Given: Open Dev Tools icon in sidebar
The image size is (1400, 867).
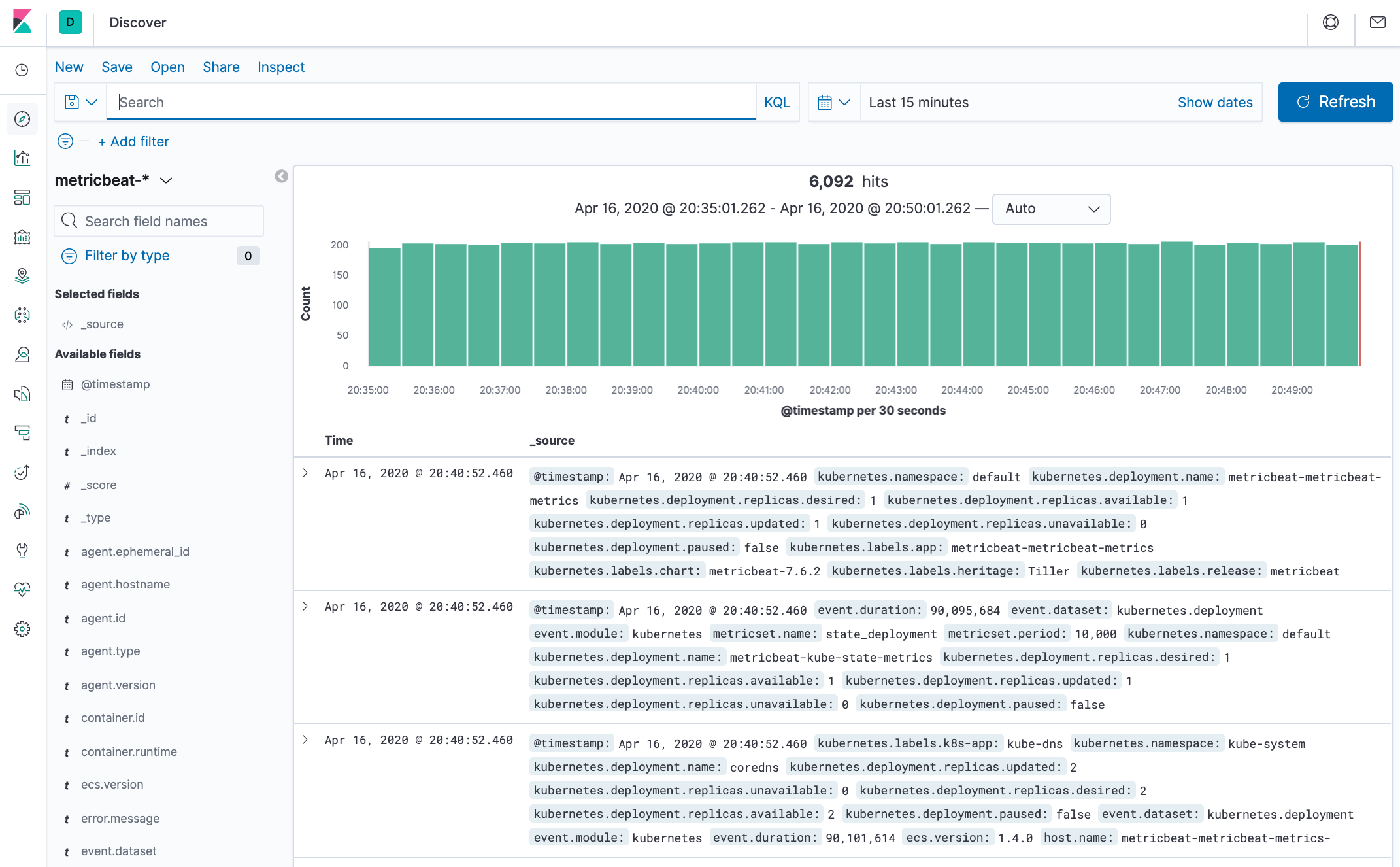Looking at the screenshot, I should (x=22, y=551).
